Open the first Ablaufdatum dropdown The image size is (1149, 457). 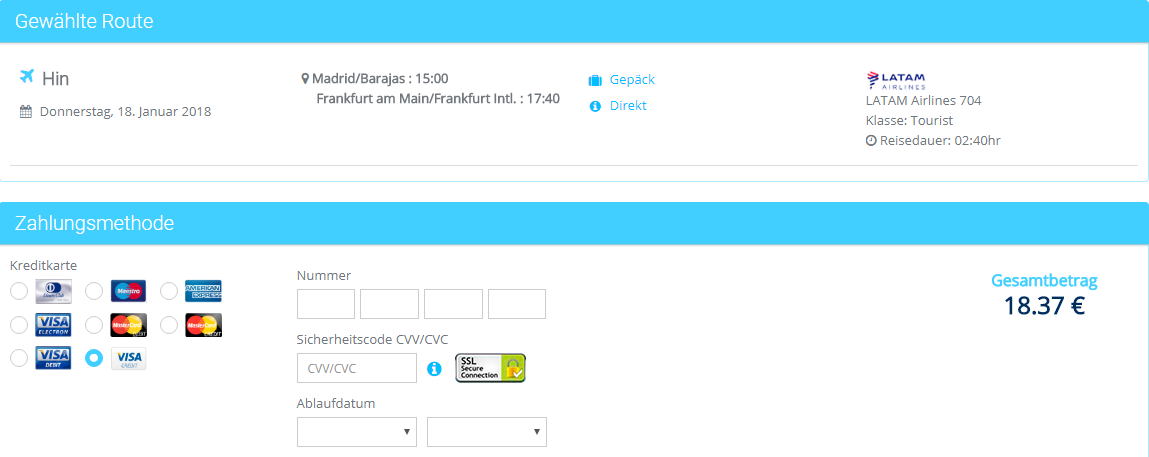coord(357,432)
